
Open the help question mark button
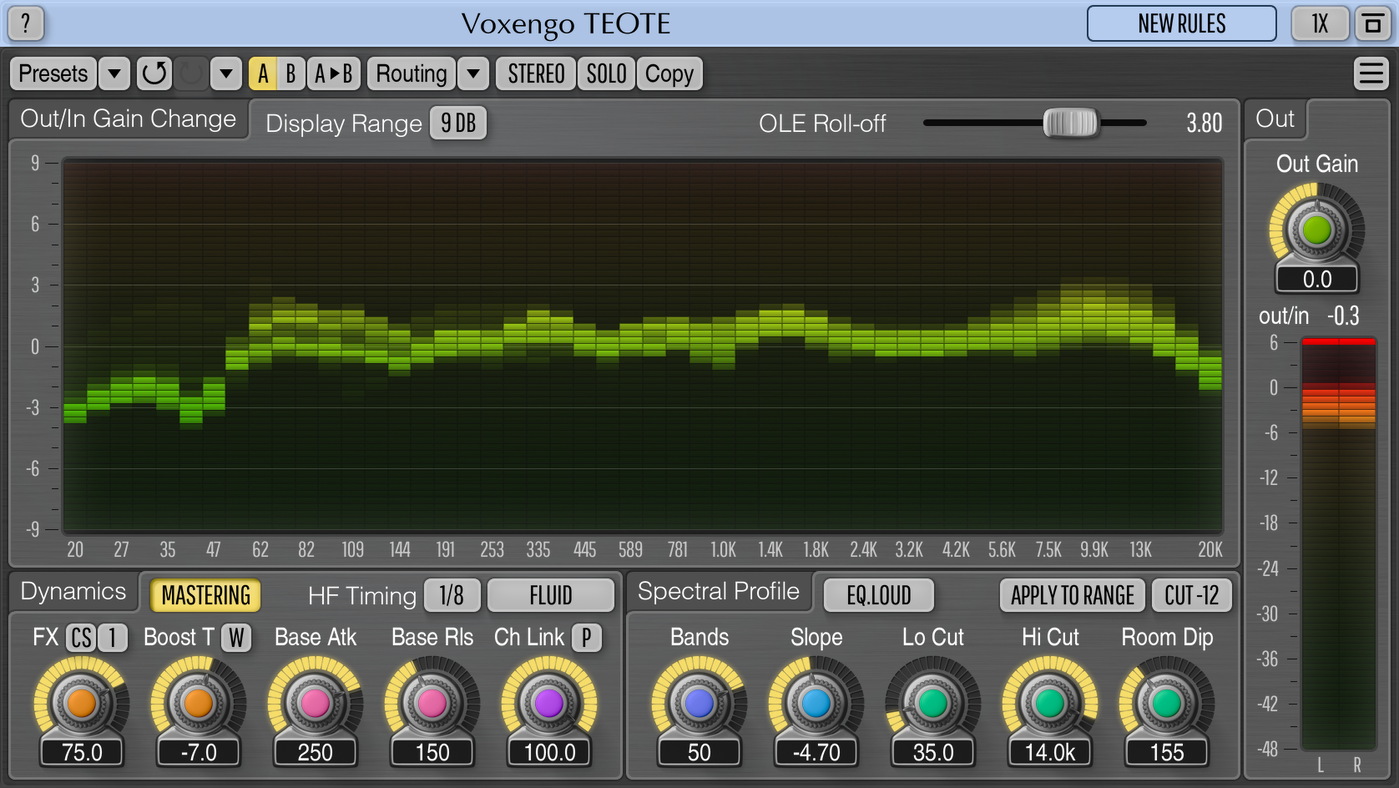tap(26, 23)
